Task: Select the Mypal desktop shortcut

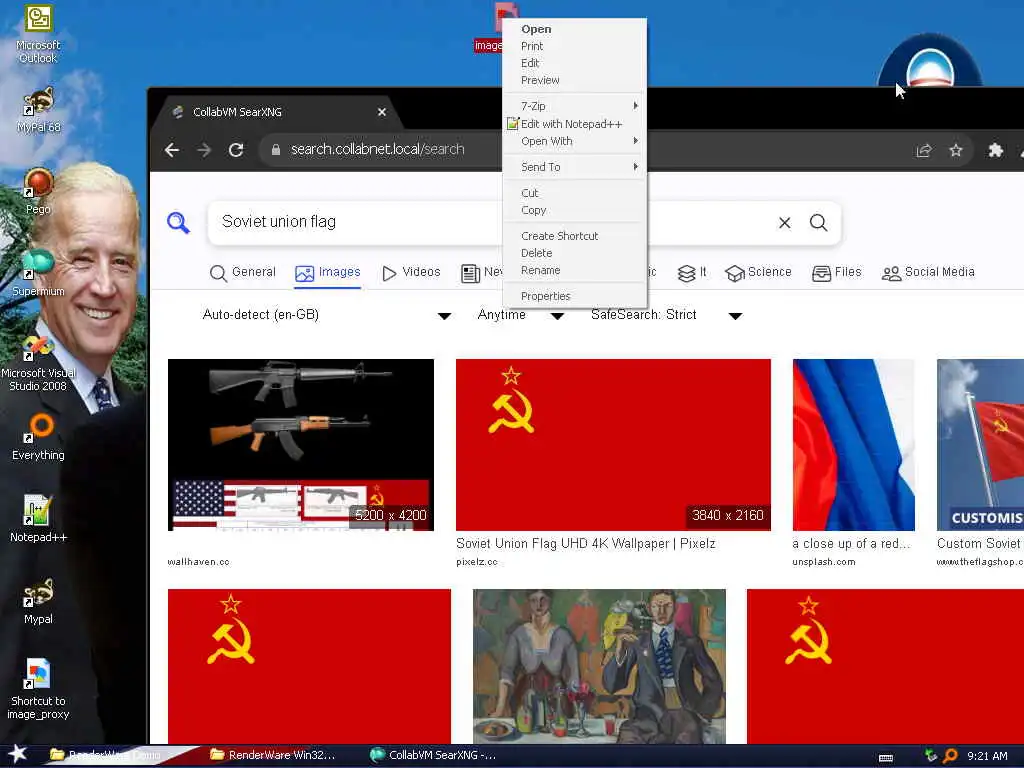Action: tap(38, 601)
